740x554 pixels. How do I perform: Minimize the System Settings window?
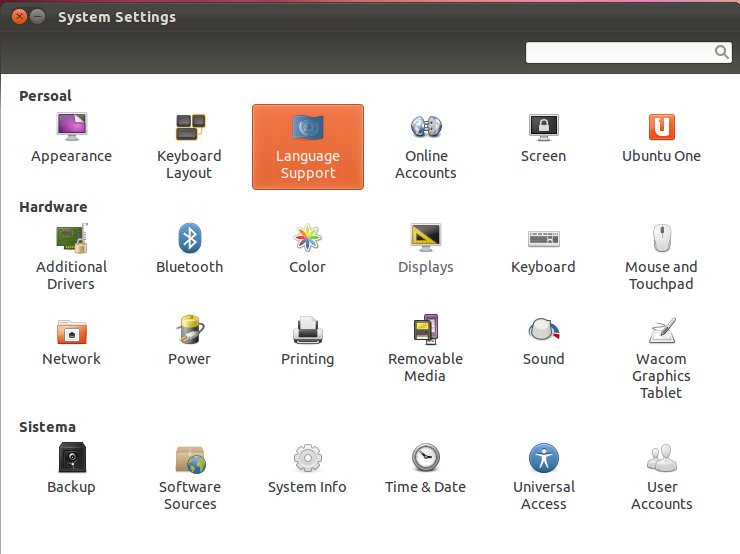[37, 17]
